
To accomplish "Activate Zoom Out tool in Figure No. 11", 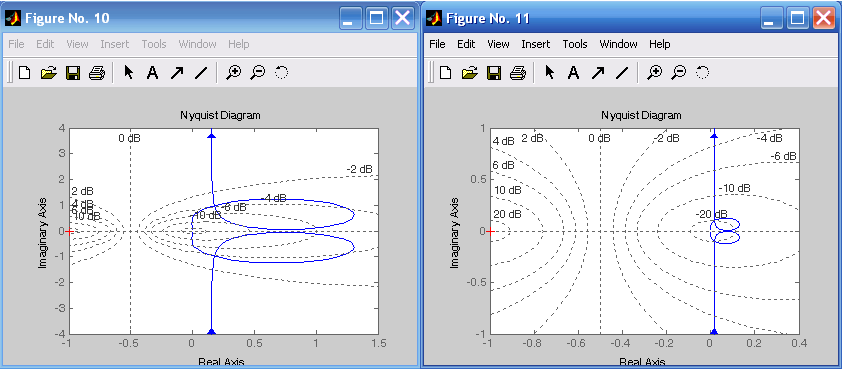I will pyautogui.click(x=679, y=73).
